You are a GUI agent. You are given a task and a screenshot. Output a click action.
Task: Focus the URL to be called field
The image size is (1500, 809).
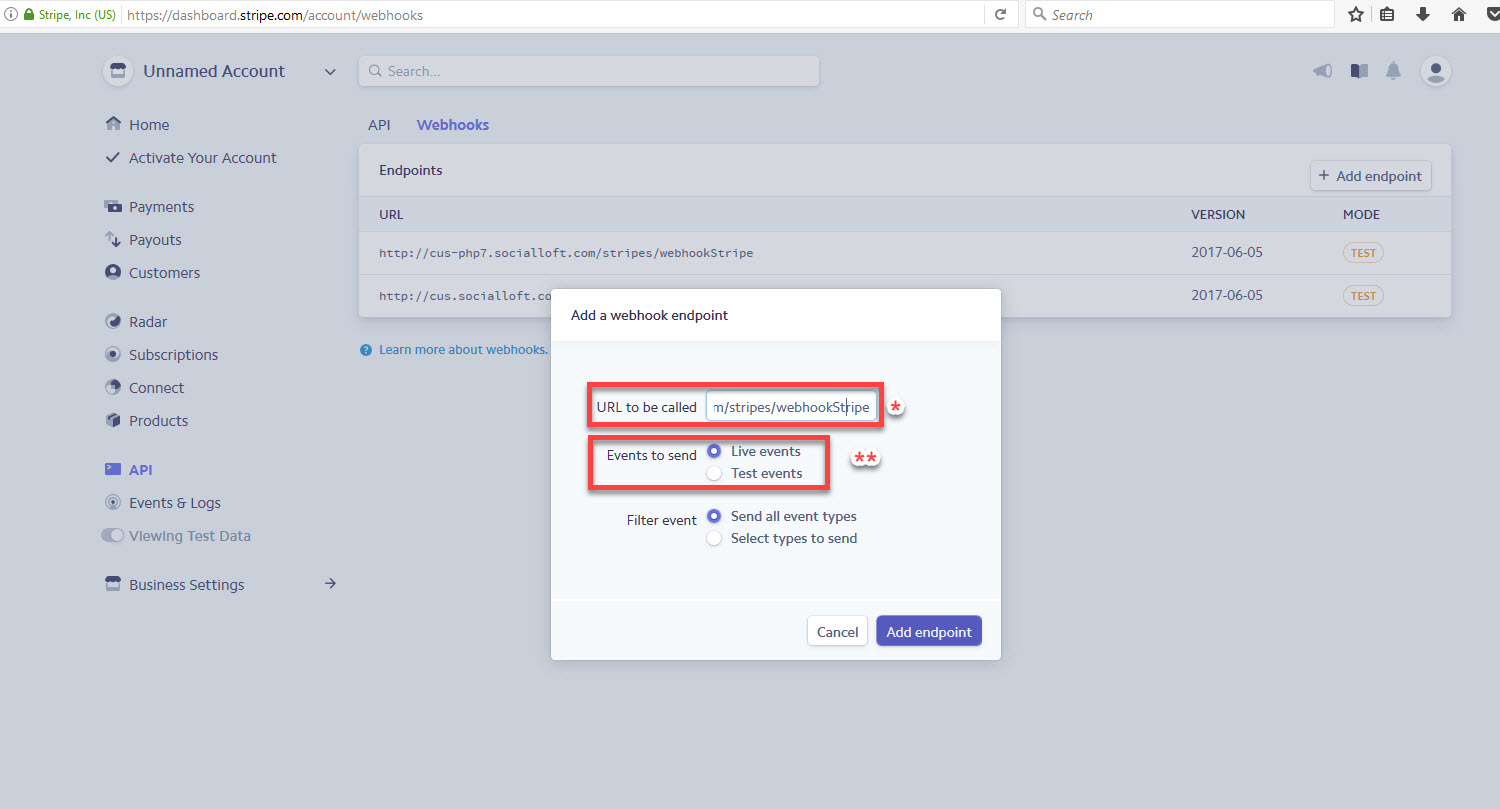791,407
